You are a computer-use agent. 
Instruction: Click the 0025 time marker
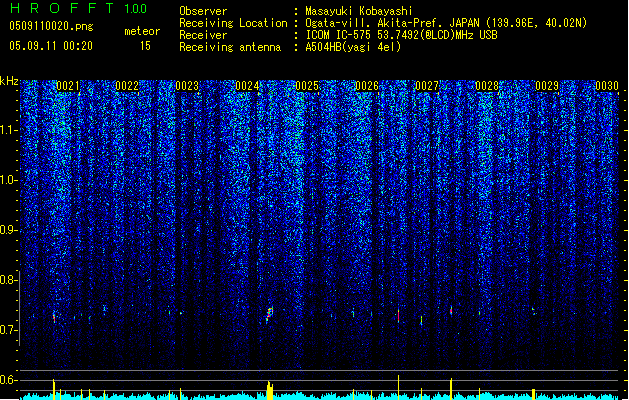(x=307, y=86)
